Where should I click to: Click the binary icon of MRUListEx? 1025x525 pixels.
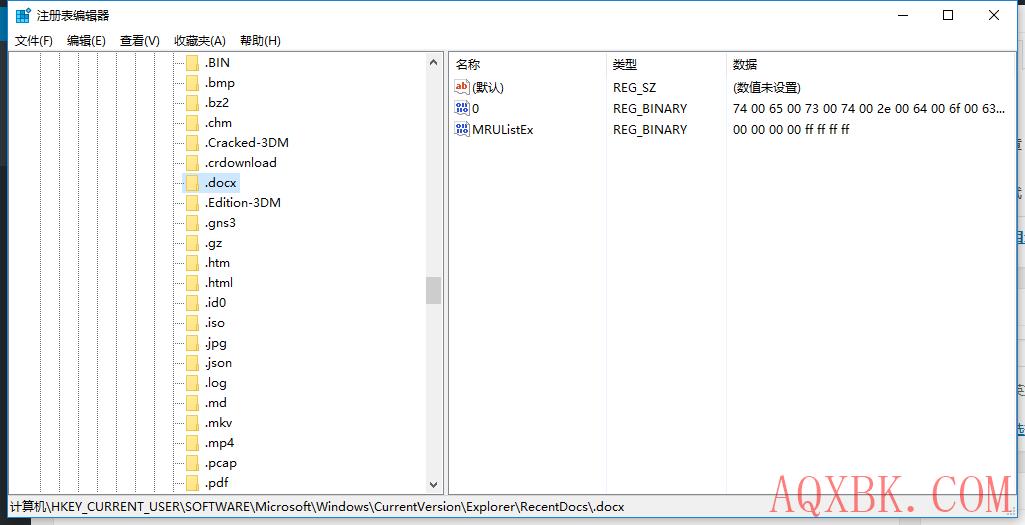462,129
